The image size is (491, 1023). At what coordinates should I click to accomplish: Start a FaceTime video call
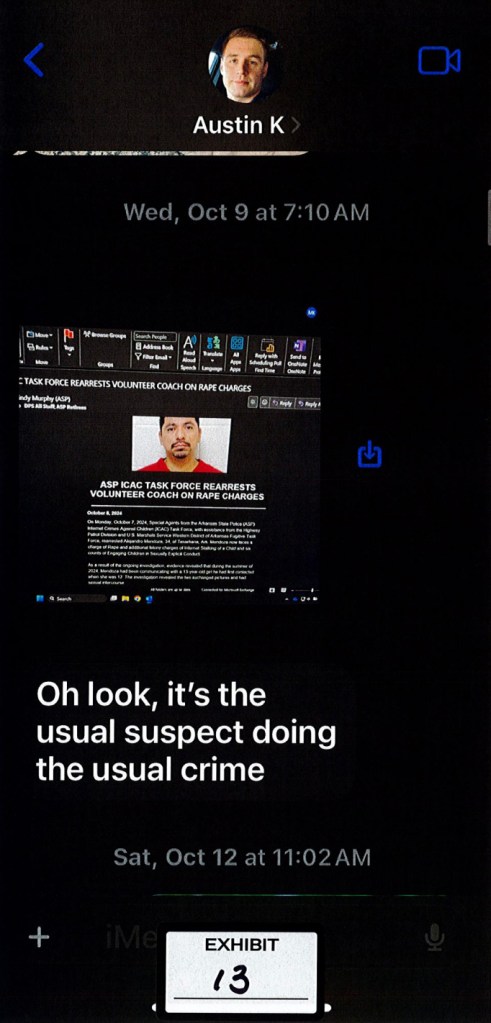point(439,61)
